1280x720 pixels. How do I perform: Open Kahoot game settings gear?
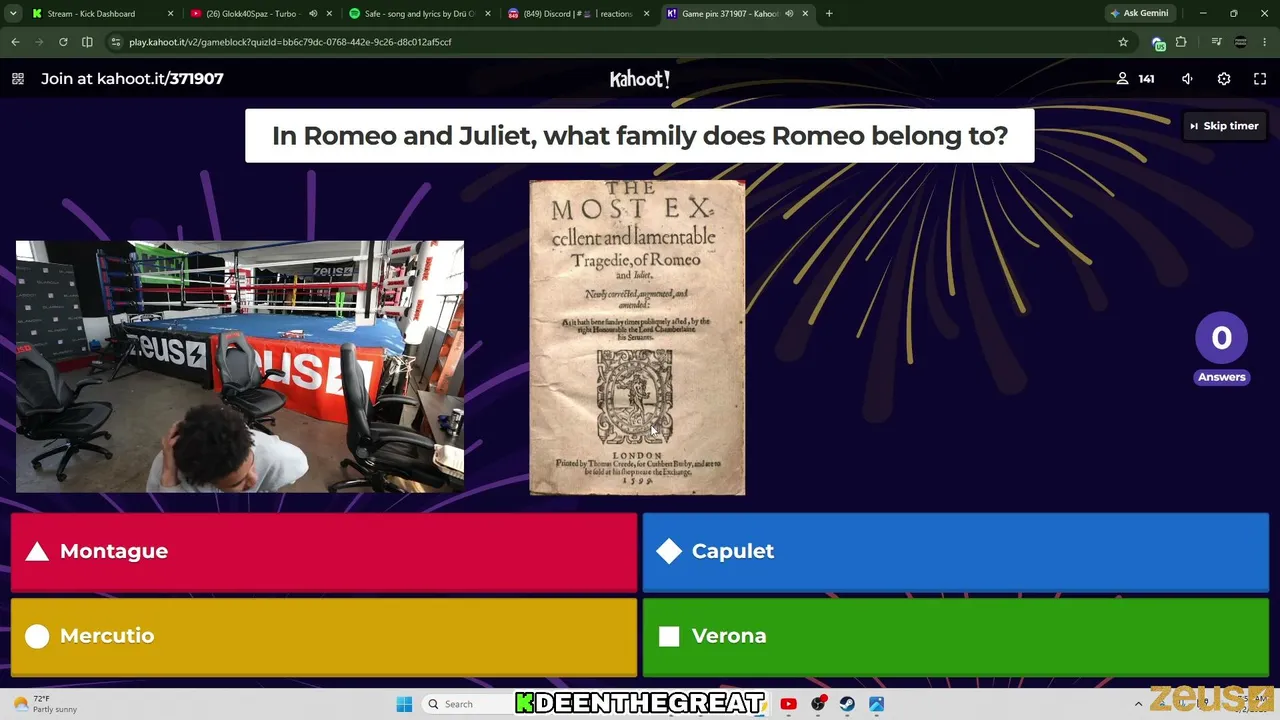point(1224,79)
